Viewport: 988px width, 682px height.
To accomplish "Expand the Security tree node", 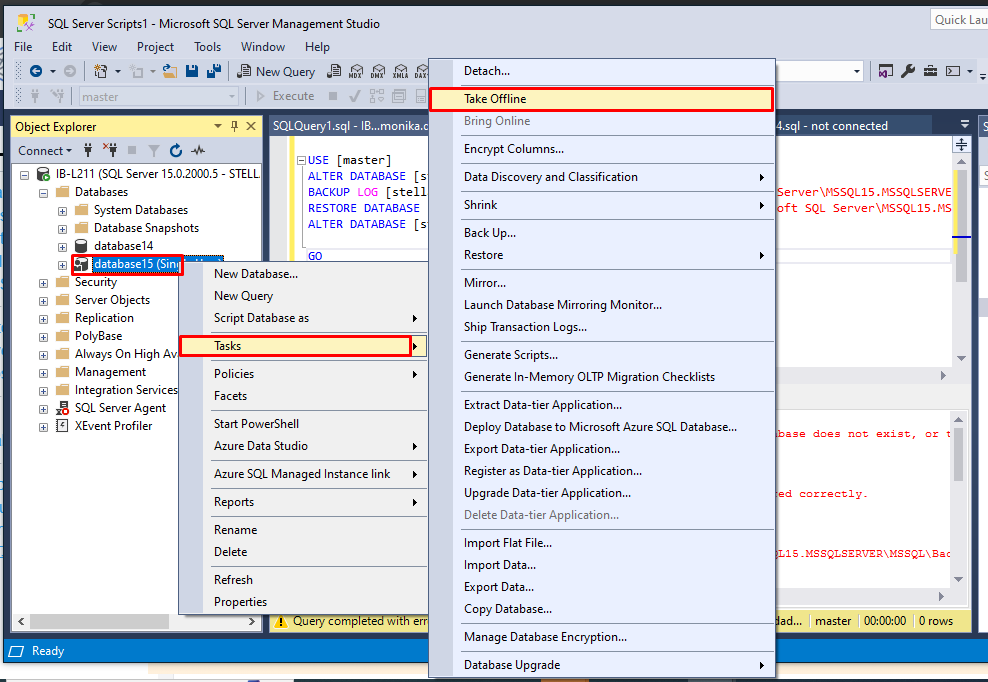I will [x=43, y=283].
